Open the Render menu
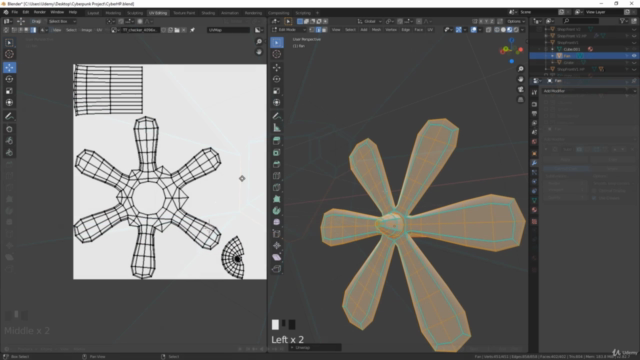 [x=40, y=12]
